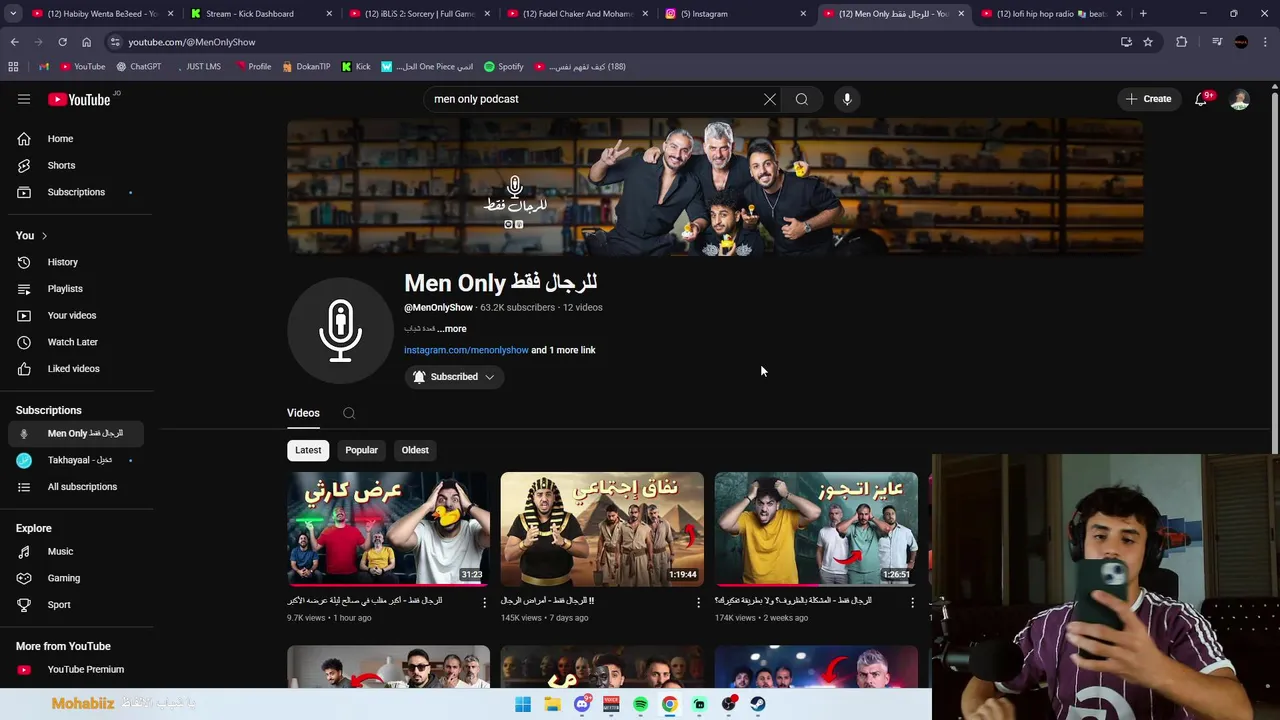Open the 31:23 video thumbnail
Screen dimensions: 1280x720
point(388,529)
